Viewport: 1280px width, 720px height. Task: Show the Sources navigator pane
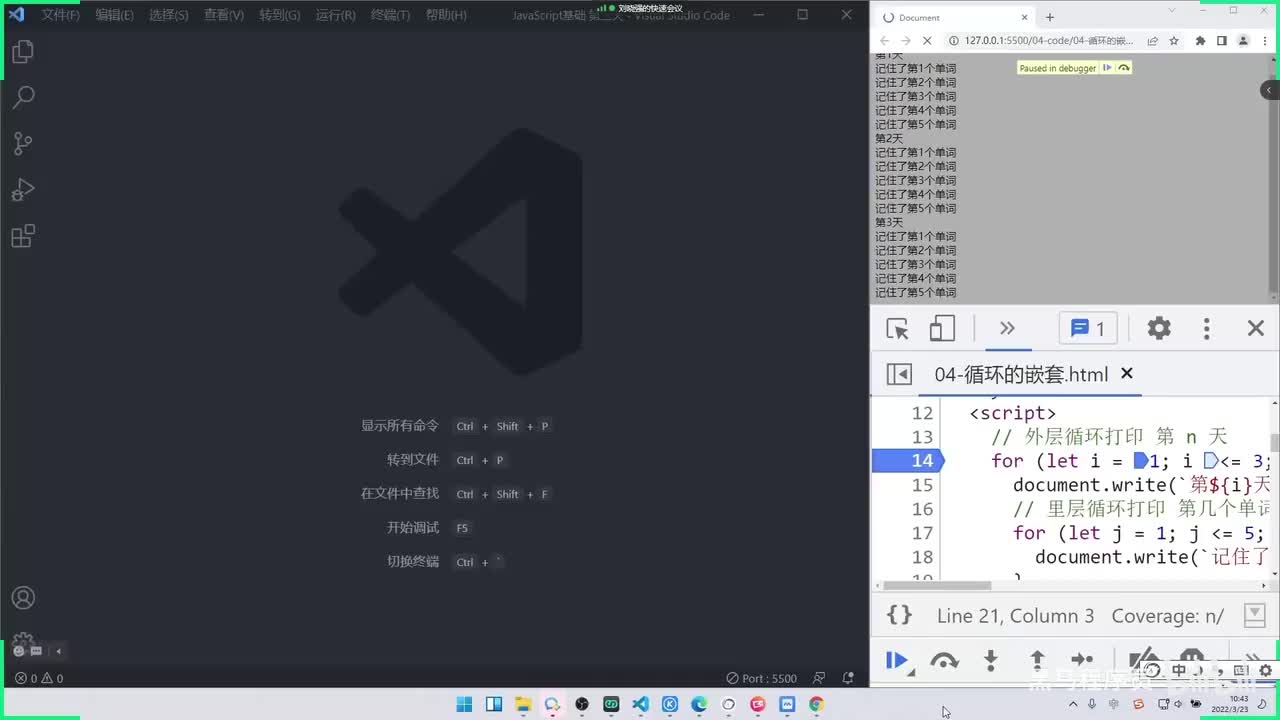[x=899, y=374]
